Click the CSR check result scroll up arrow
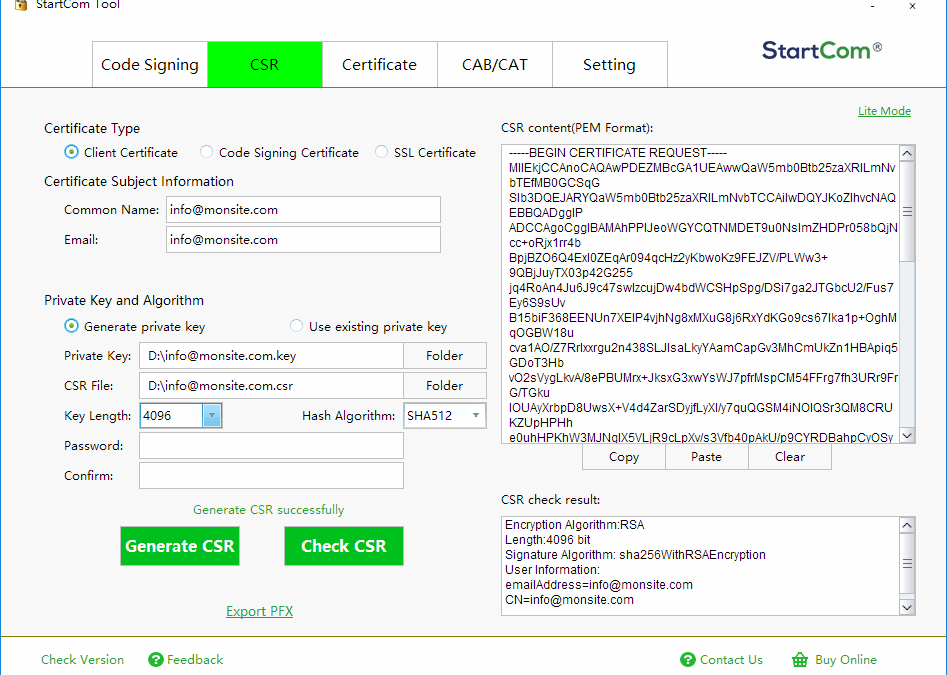Viewport: 947px width, 675px height. (907, 525)
